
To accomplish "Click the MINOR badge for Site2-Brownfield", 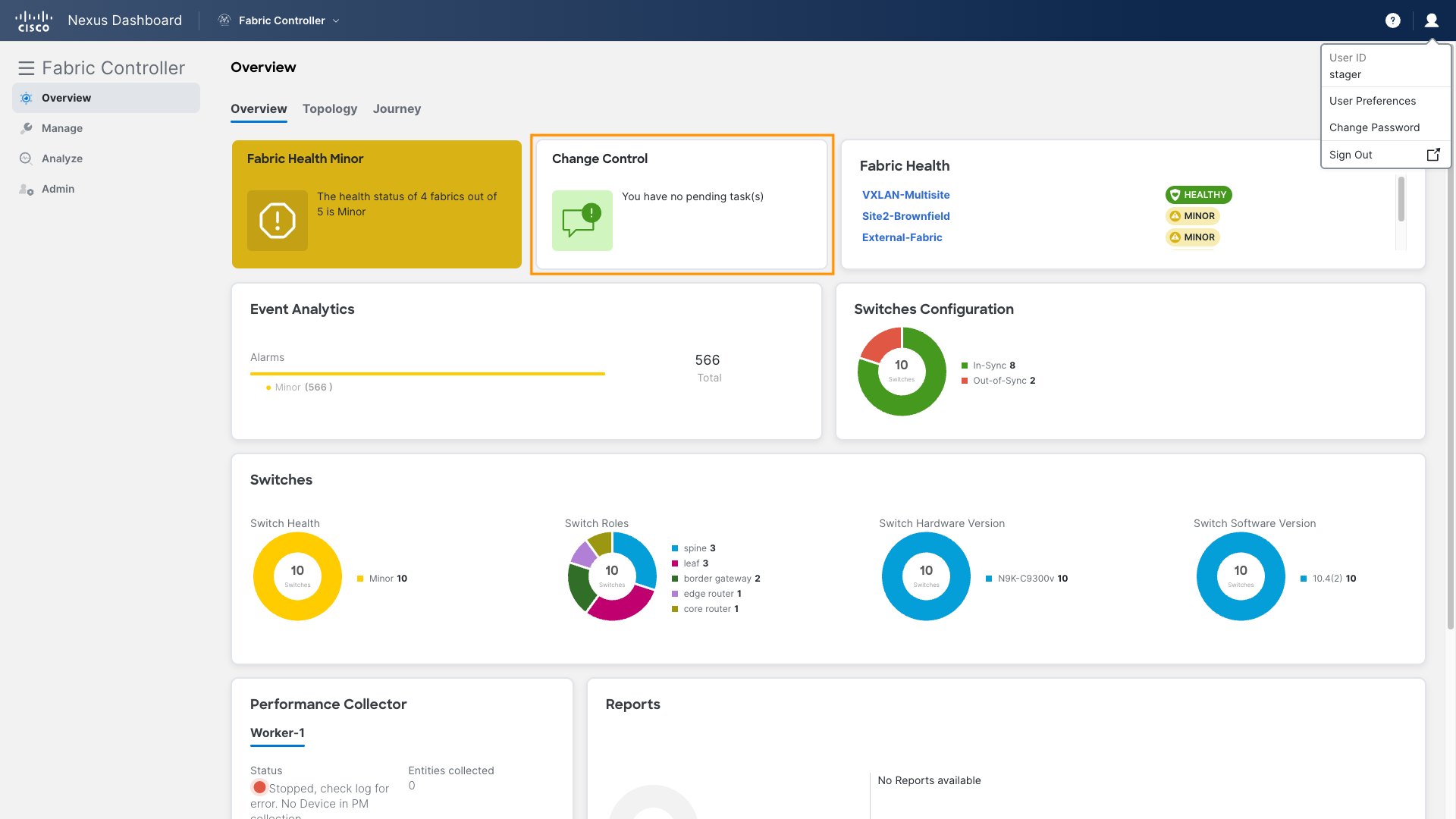I will coord(1193,216).
